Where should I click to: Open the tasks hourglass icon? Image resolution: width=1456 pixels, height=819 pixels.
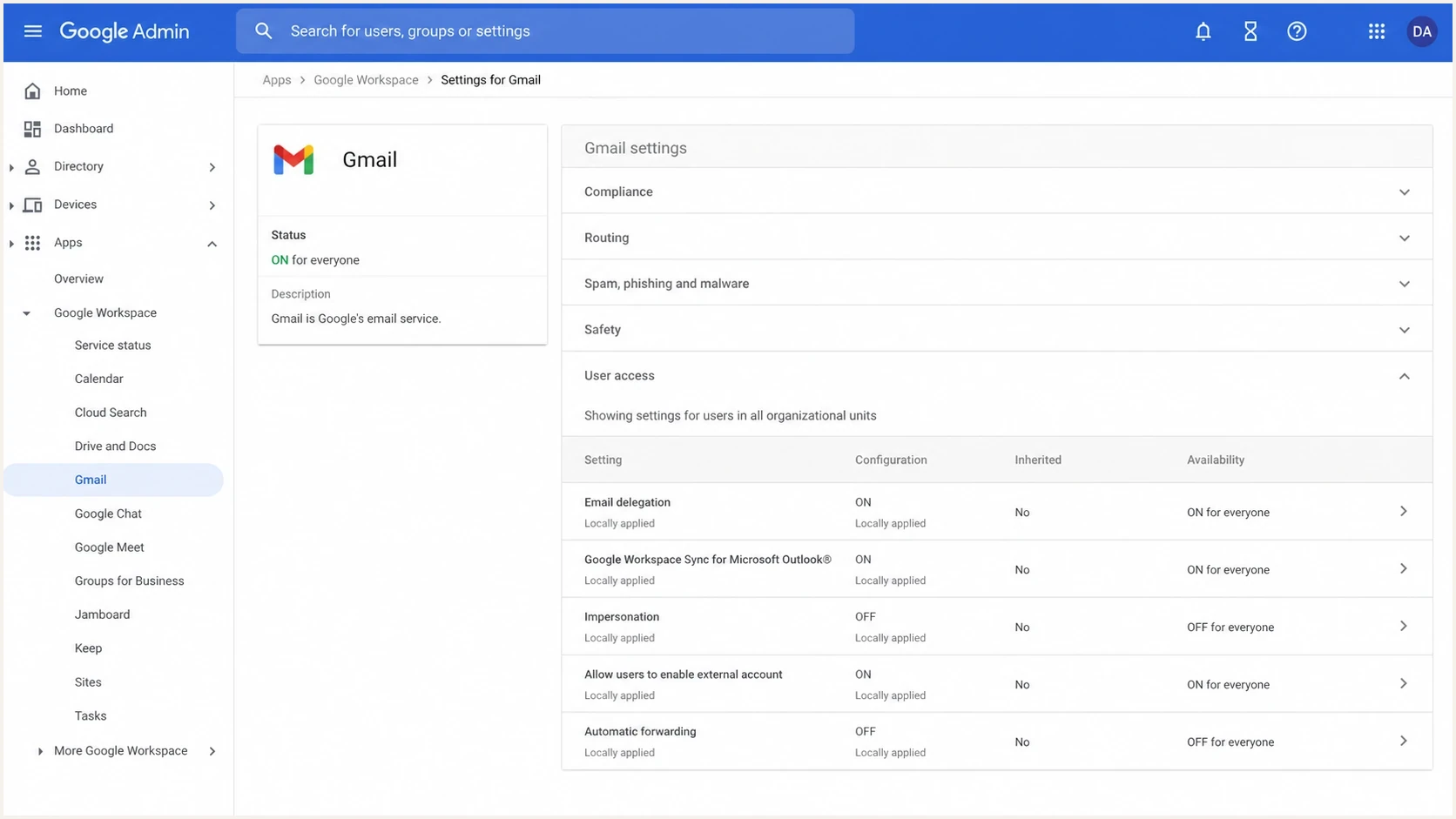tap(1250, 31)
